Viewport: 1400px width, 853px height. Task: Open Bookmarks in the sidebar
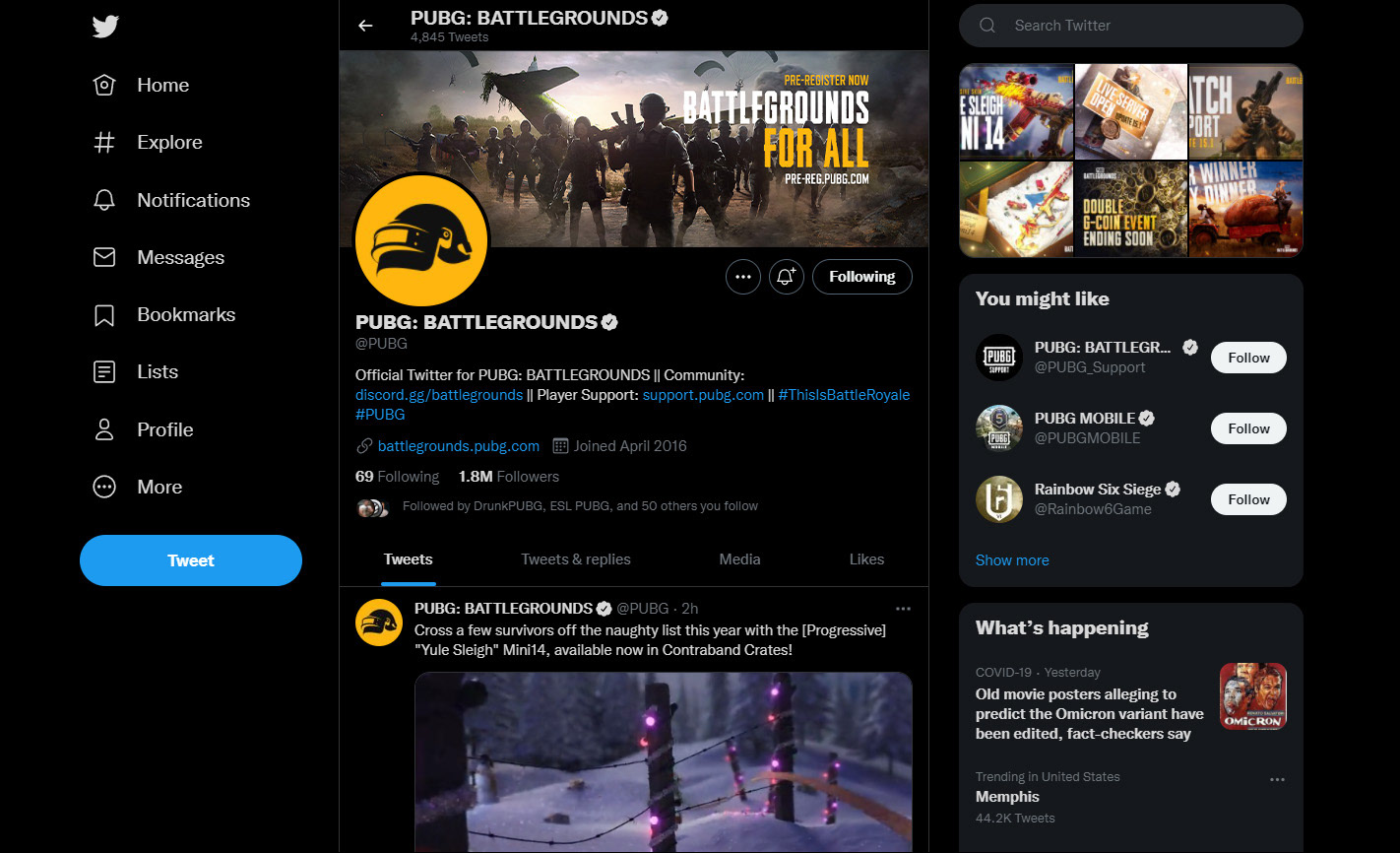164,314
